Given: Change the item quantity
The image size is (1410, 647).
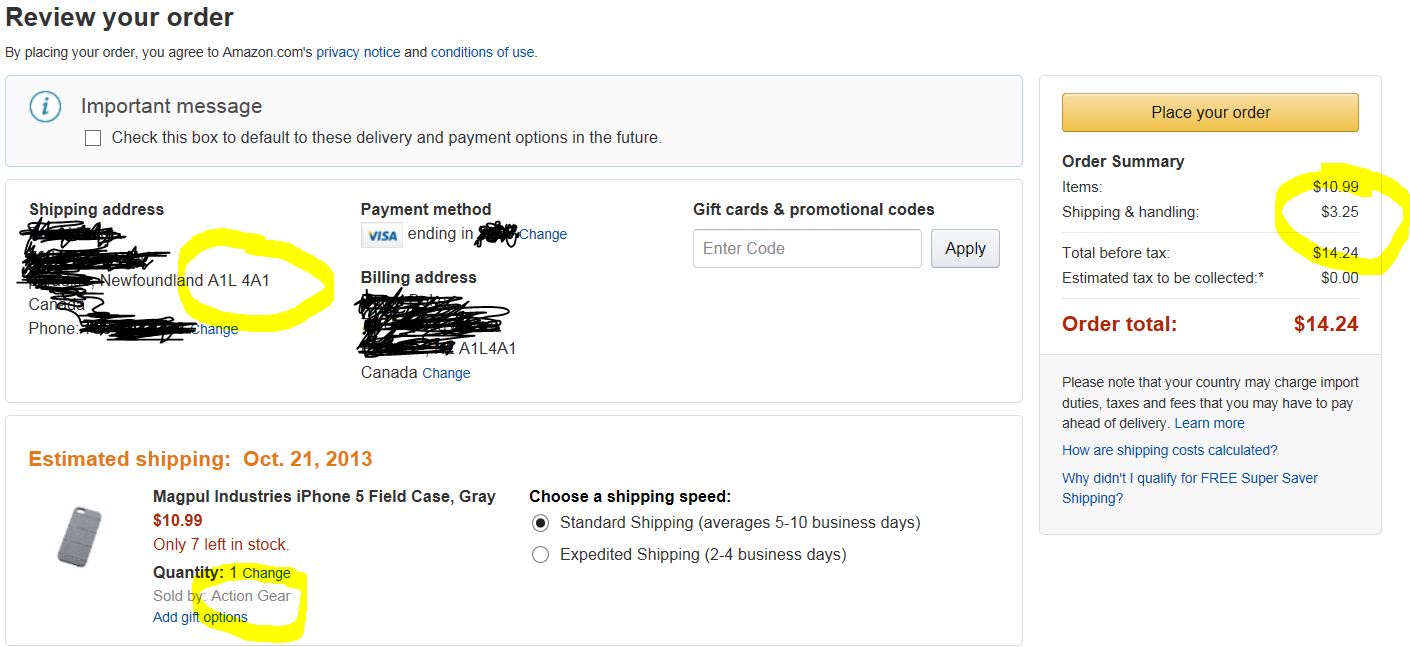Looking at the screenshot, I should [266, 574].
